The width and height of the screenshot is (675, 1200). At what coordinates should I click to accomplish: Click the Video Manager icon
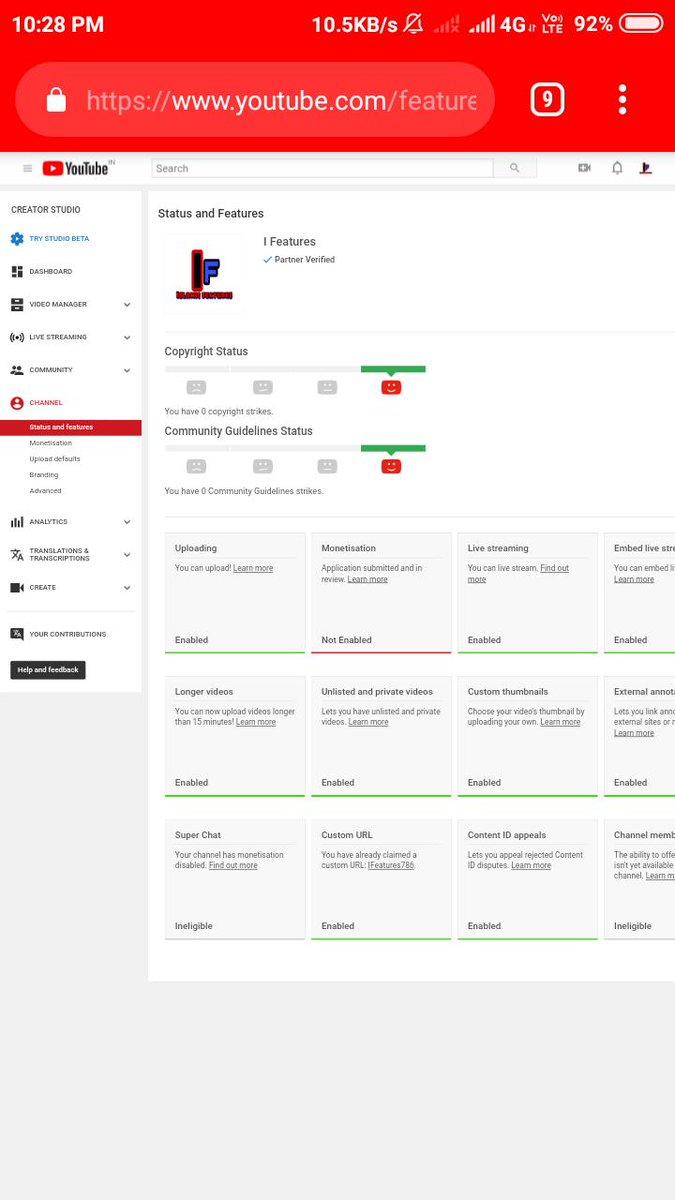[x=17, y=304]
